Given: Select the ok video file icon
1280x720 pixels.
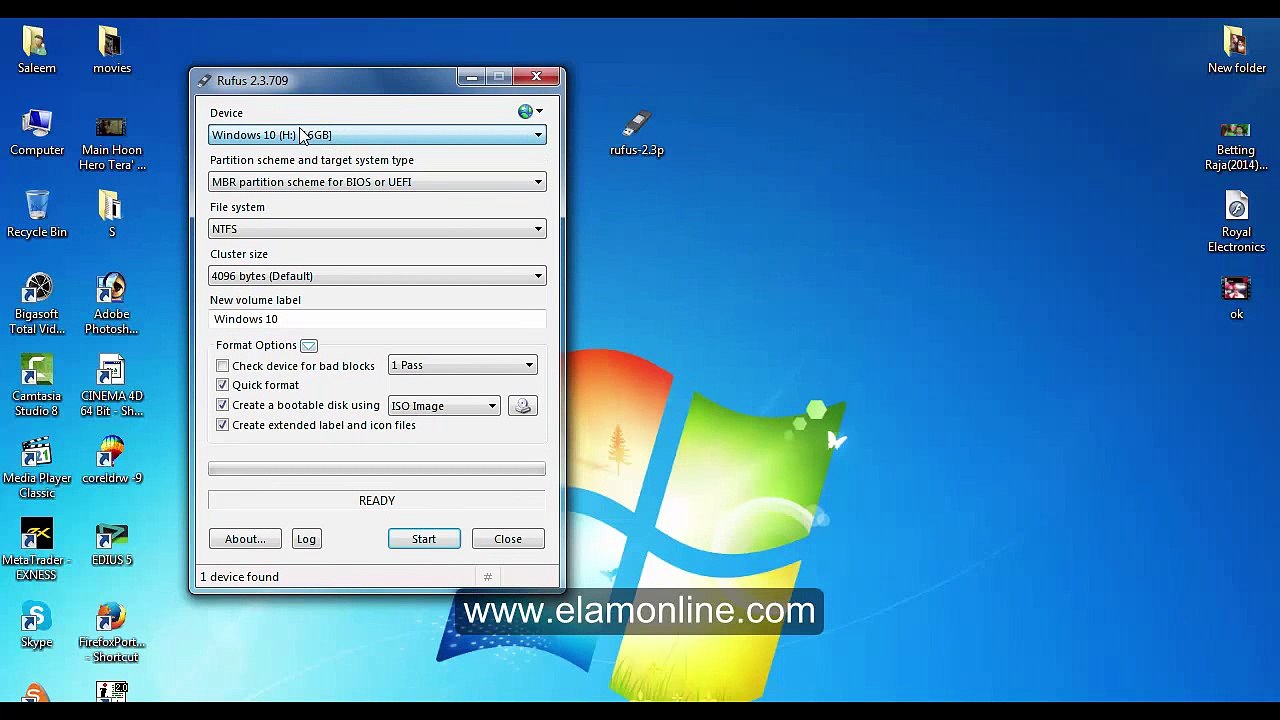Looking at the screenshot, I should 1236,297.
